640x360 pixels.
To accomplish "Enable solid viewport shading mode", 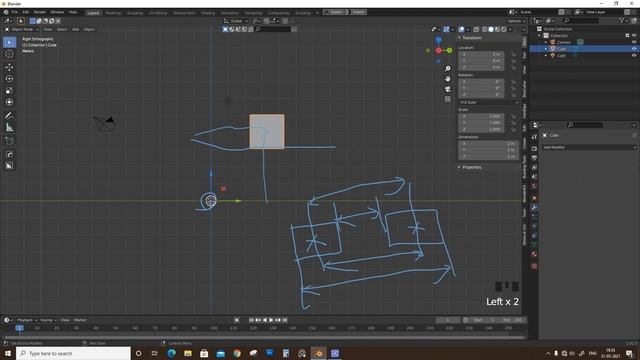I will [x=491, y=29].
